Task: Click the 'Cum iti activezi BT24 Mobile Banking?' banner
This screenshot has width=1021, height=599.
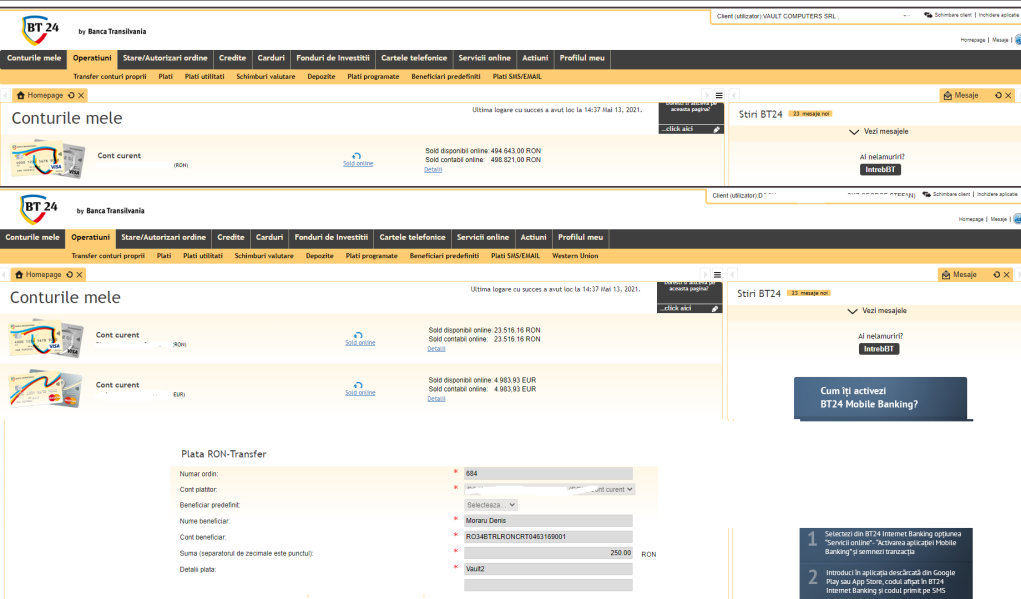Action: click(880, 398)
